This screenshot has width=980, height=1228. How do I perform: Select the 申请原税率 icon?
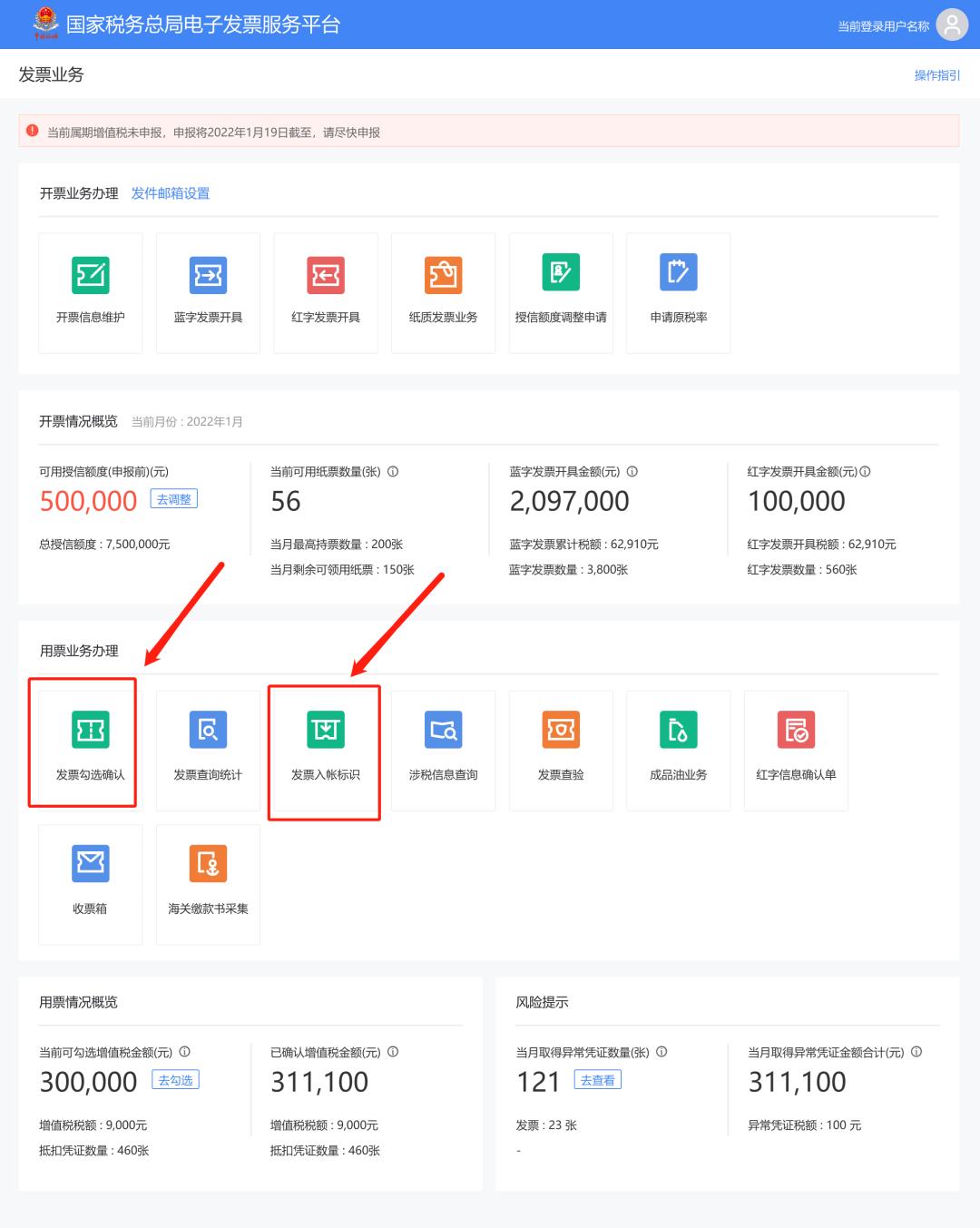[x=678, y=292]
